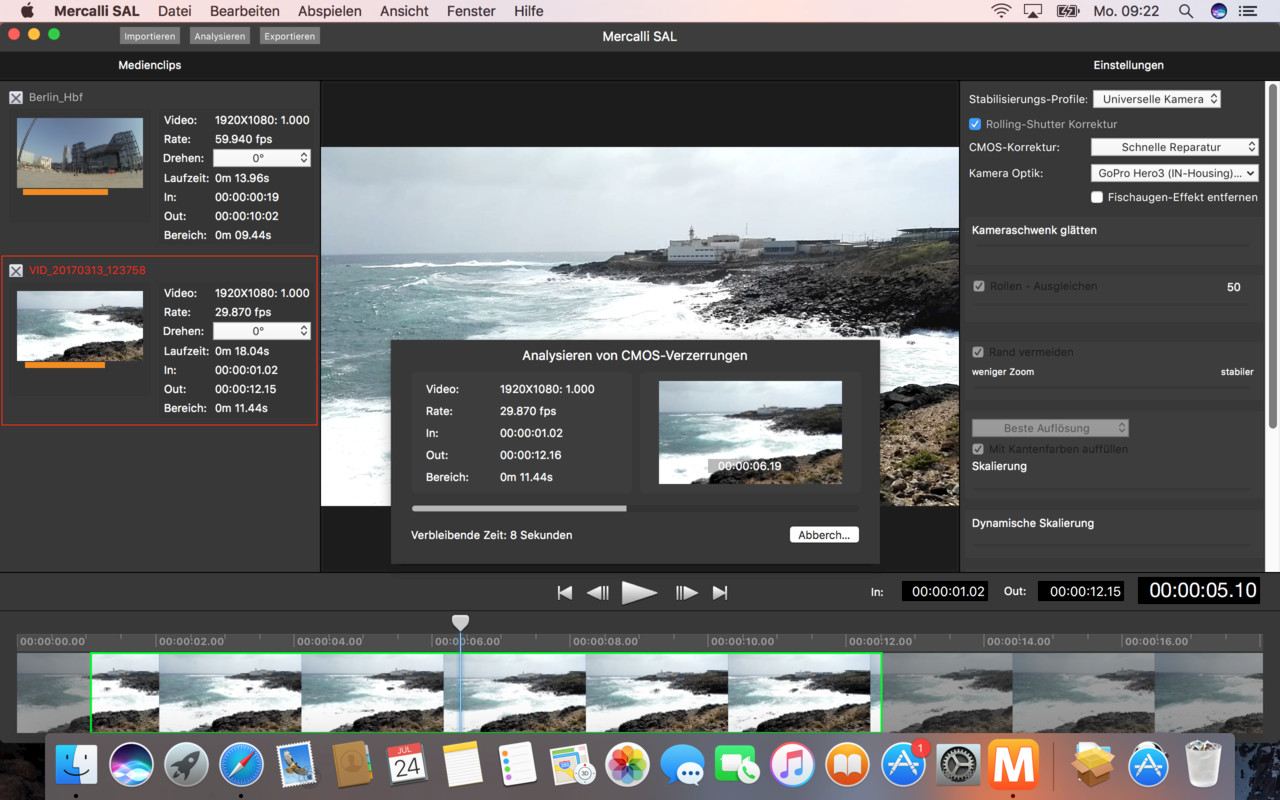Open Drehen dropdown for VID_20170313_123758 clip
The height and width of the screenshot is (800, 1280).
[262, 331]
